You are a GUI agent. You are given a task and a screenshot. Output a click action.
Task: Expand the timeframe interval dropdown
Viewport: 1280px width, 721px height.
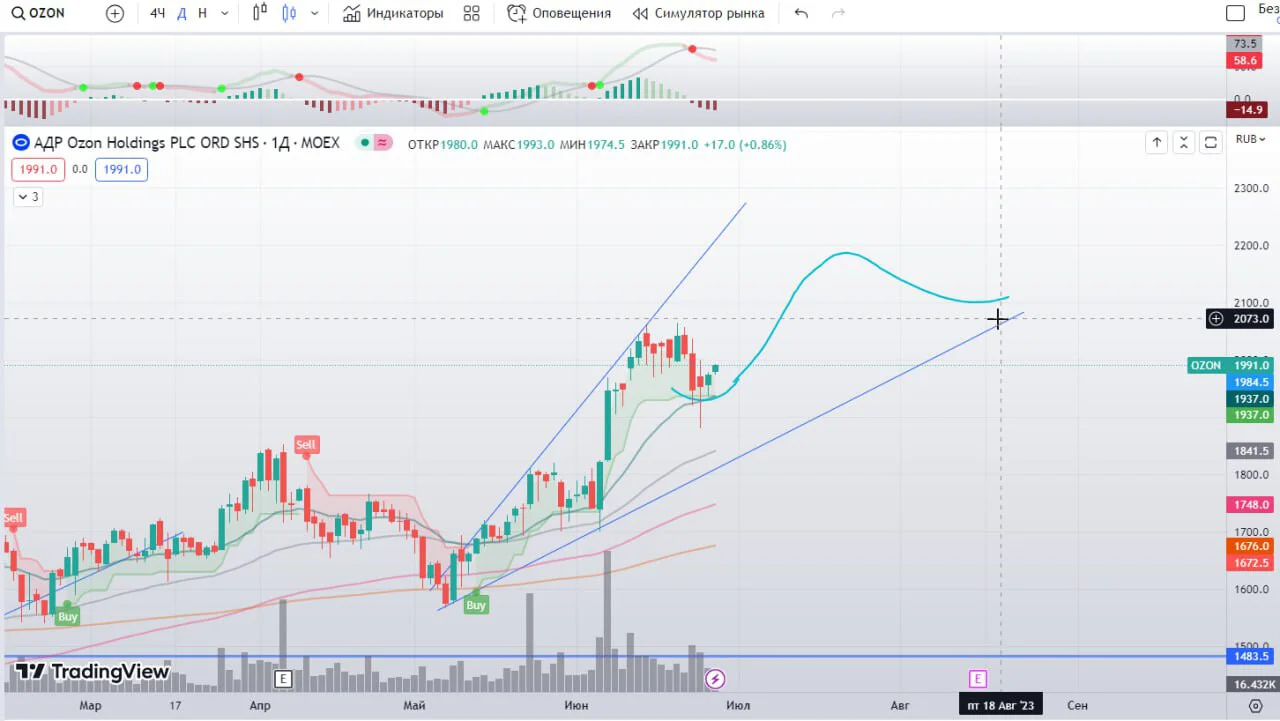[x=224, y=13]
